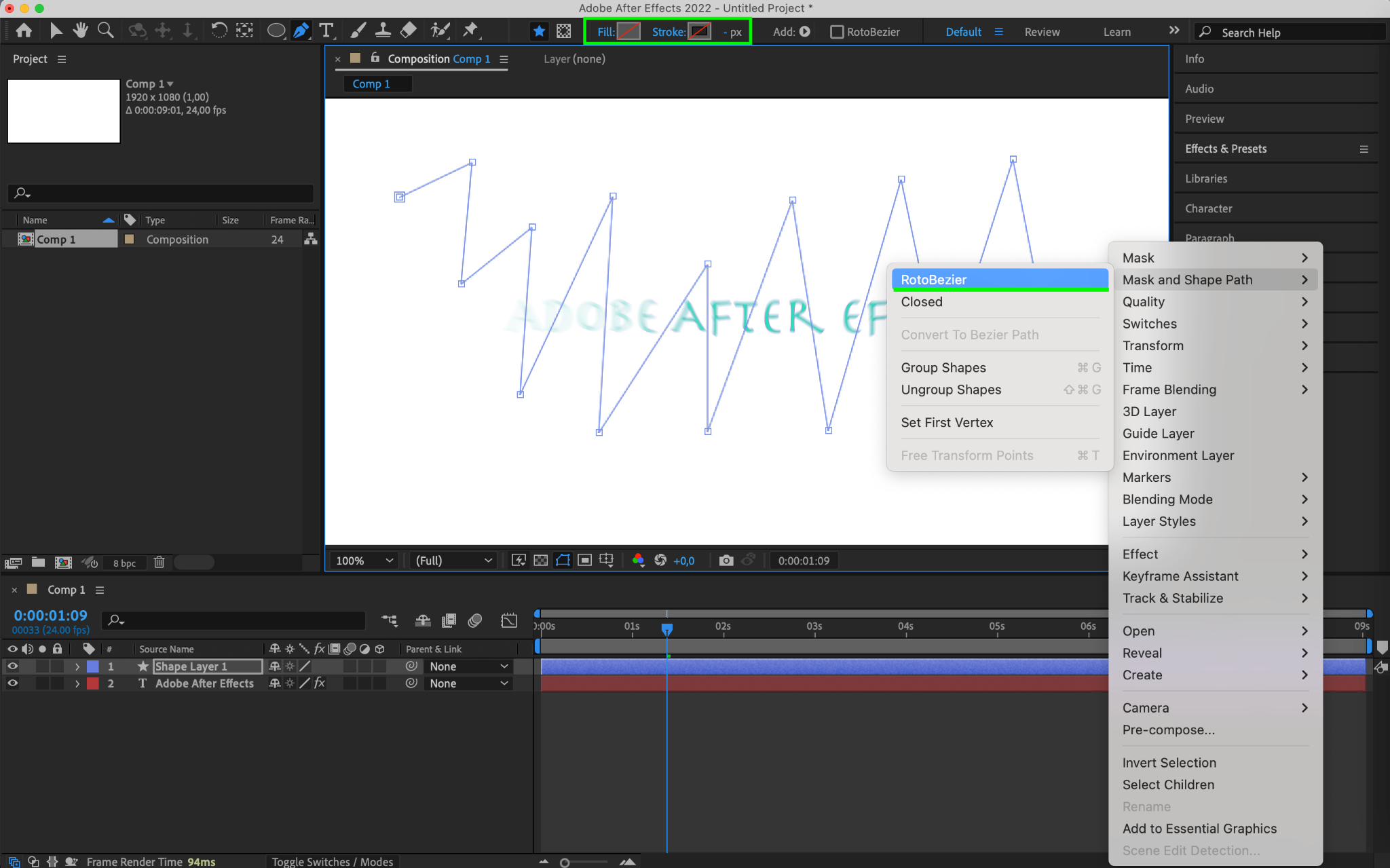Screen dimensions: 1390x868
Task: Open parent dropdown for Adobe After Effects layer
Action: pos(468,683)
